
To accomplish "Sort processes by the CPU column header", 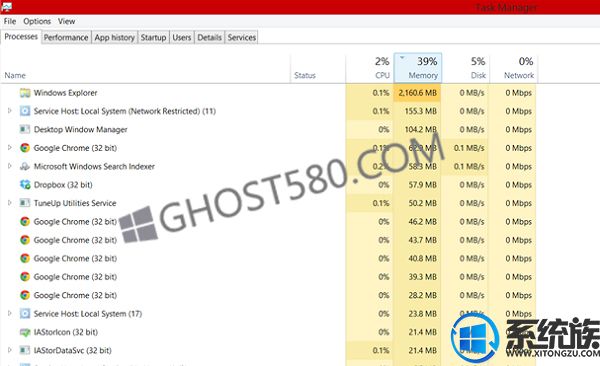I will click(x=370, y=68).
